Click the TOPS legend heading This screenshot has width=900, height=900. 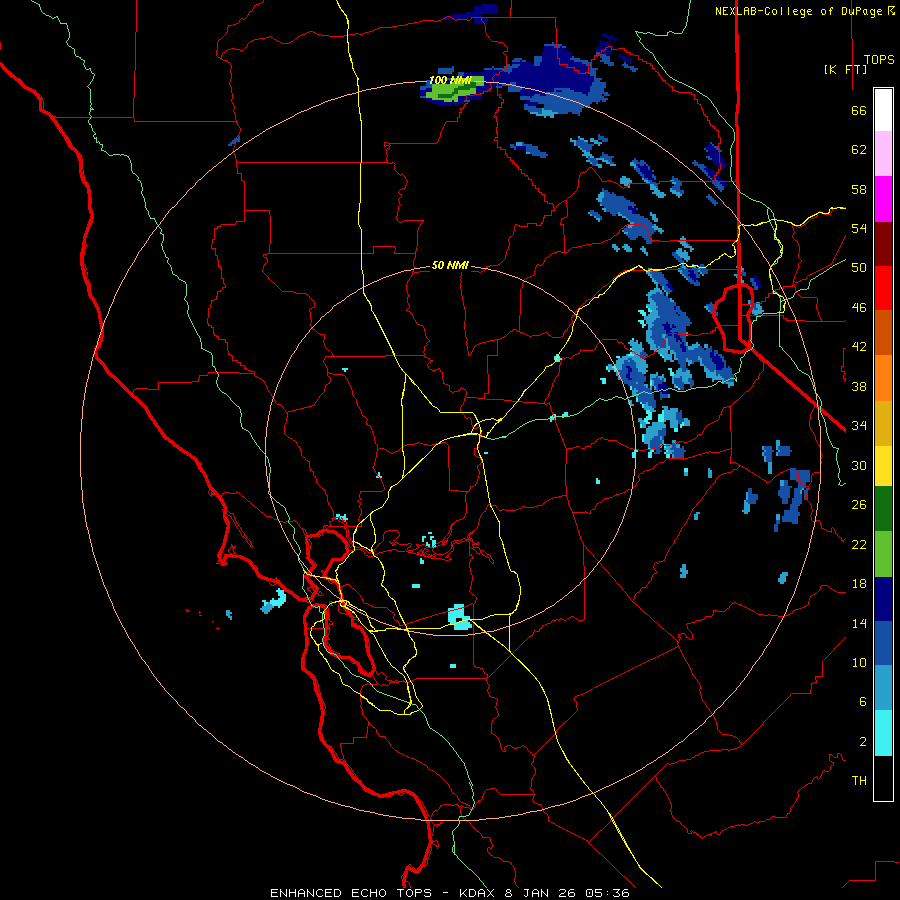(x=879, y=60)
